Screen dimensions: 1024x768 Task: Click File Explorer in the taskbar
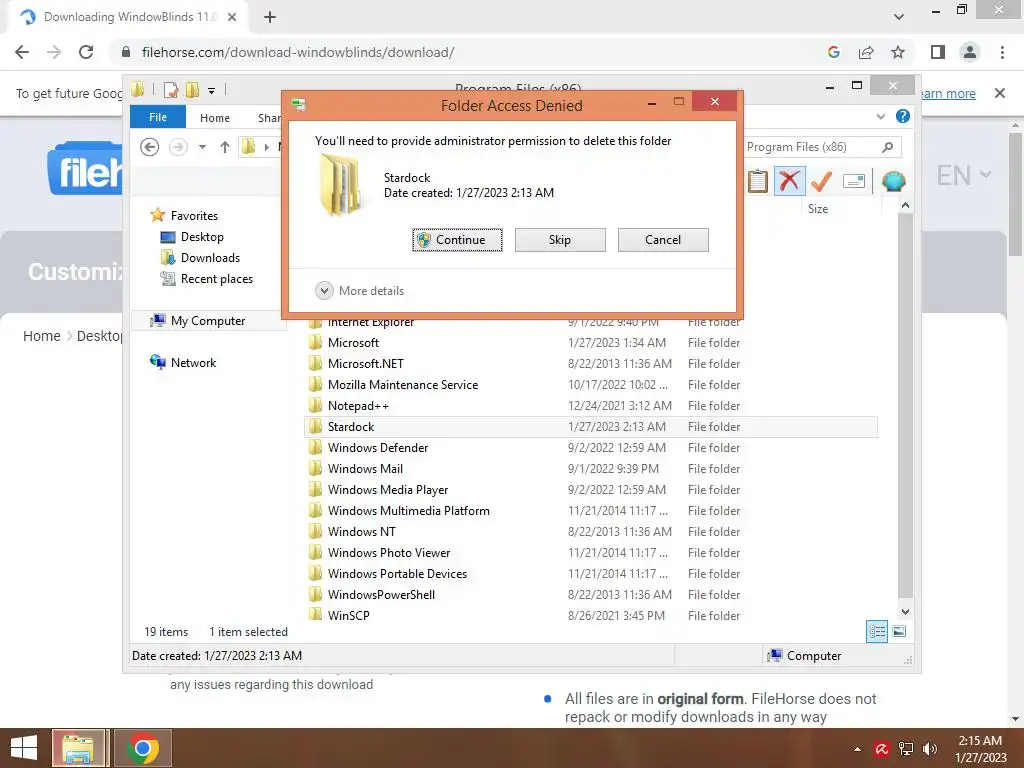coord(78,748)
